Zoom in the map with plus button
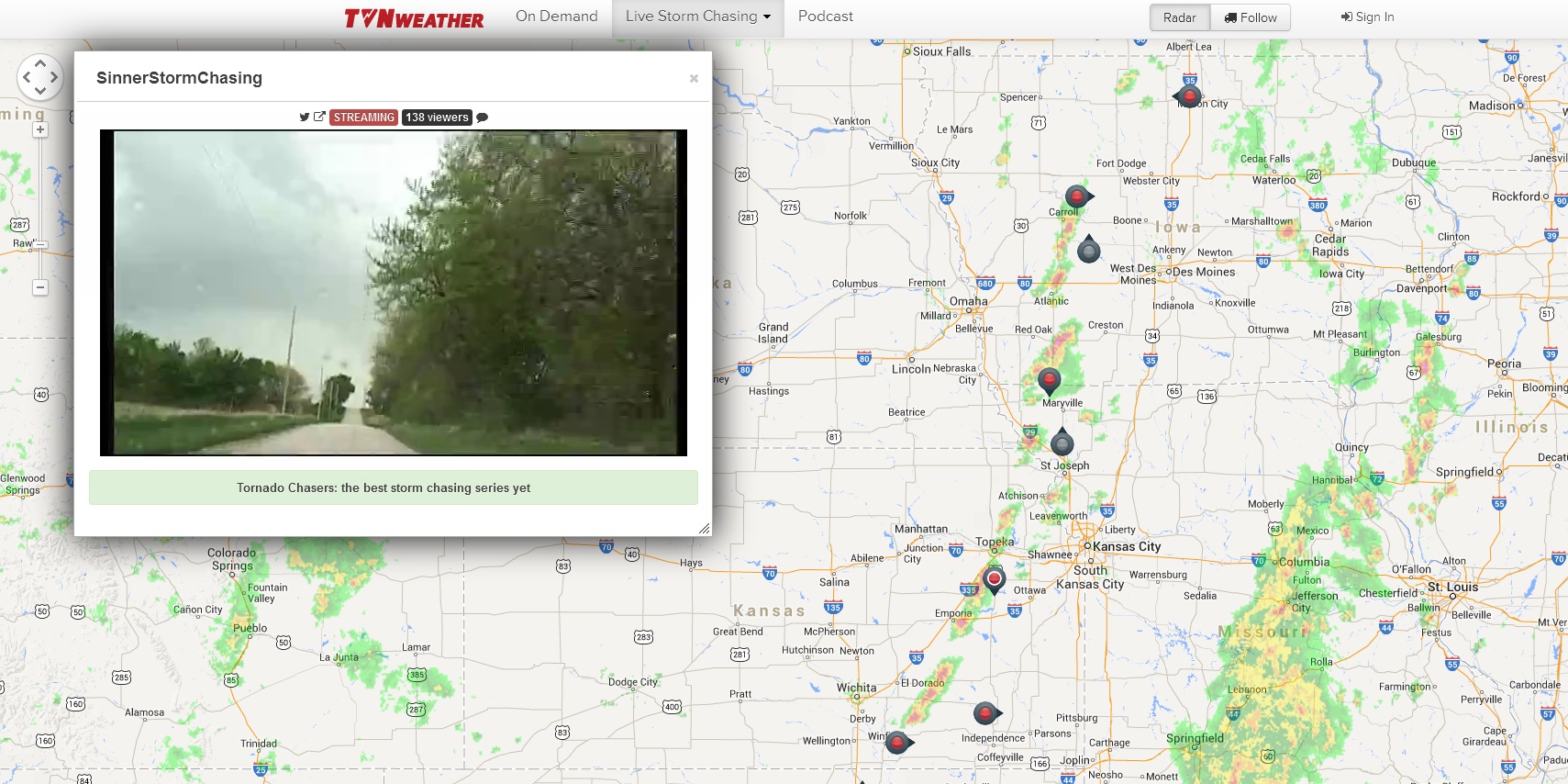This screenshot has width=1568, height=784. [40, 130]
